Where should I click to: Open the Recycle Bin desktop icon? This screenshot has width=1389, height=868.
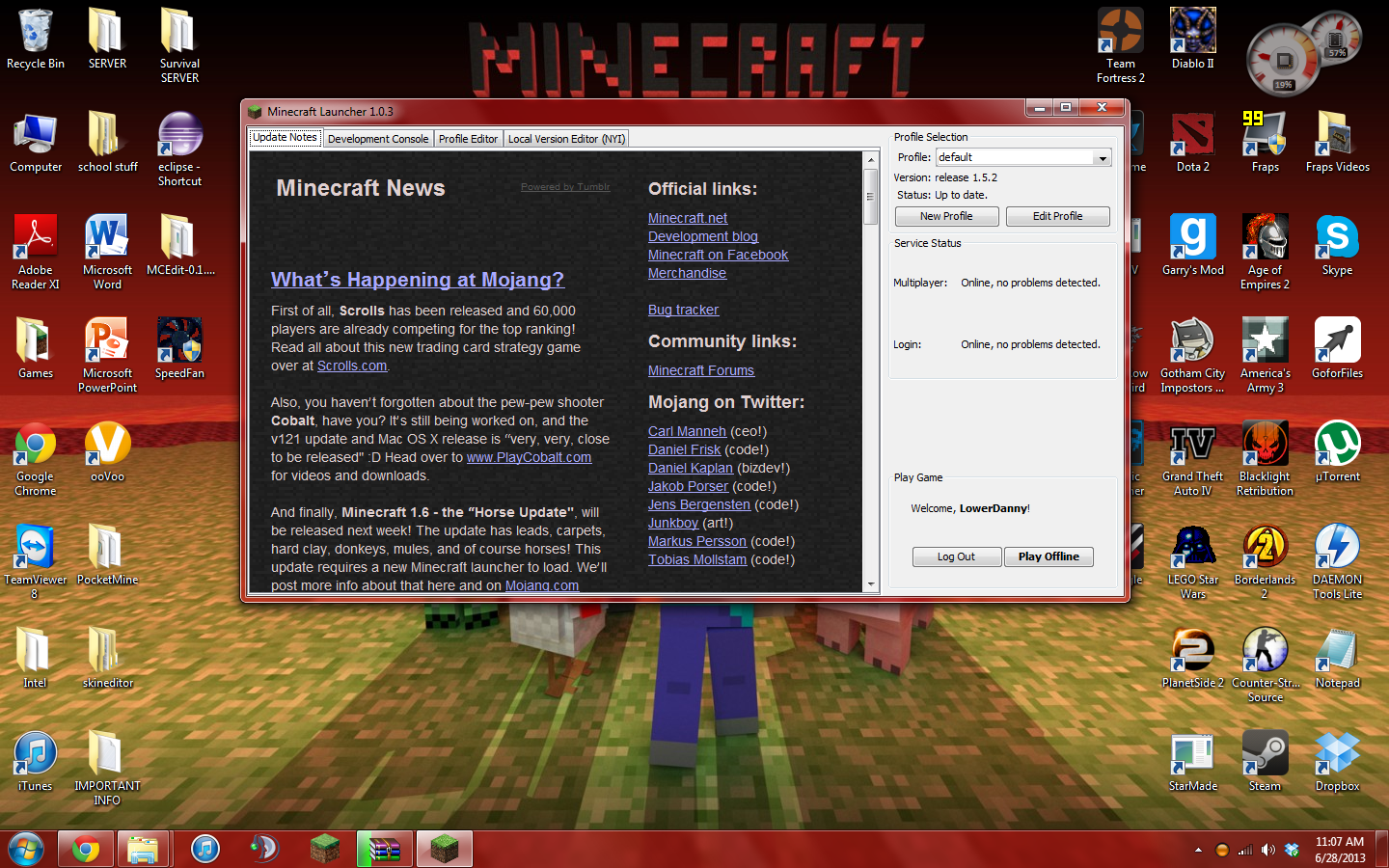coord(36,40)
